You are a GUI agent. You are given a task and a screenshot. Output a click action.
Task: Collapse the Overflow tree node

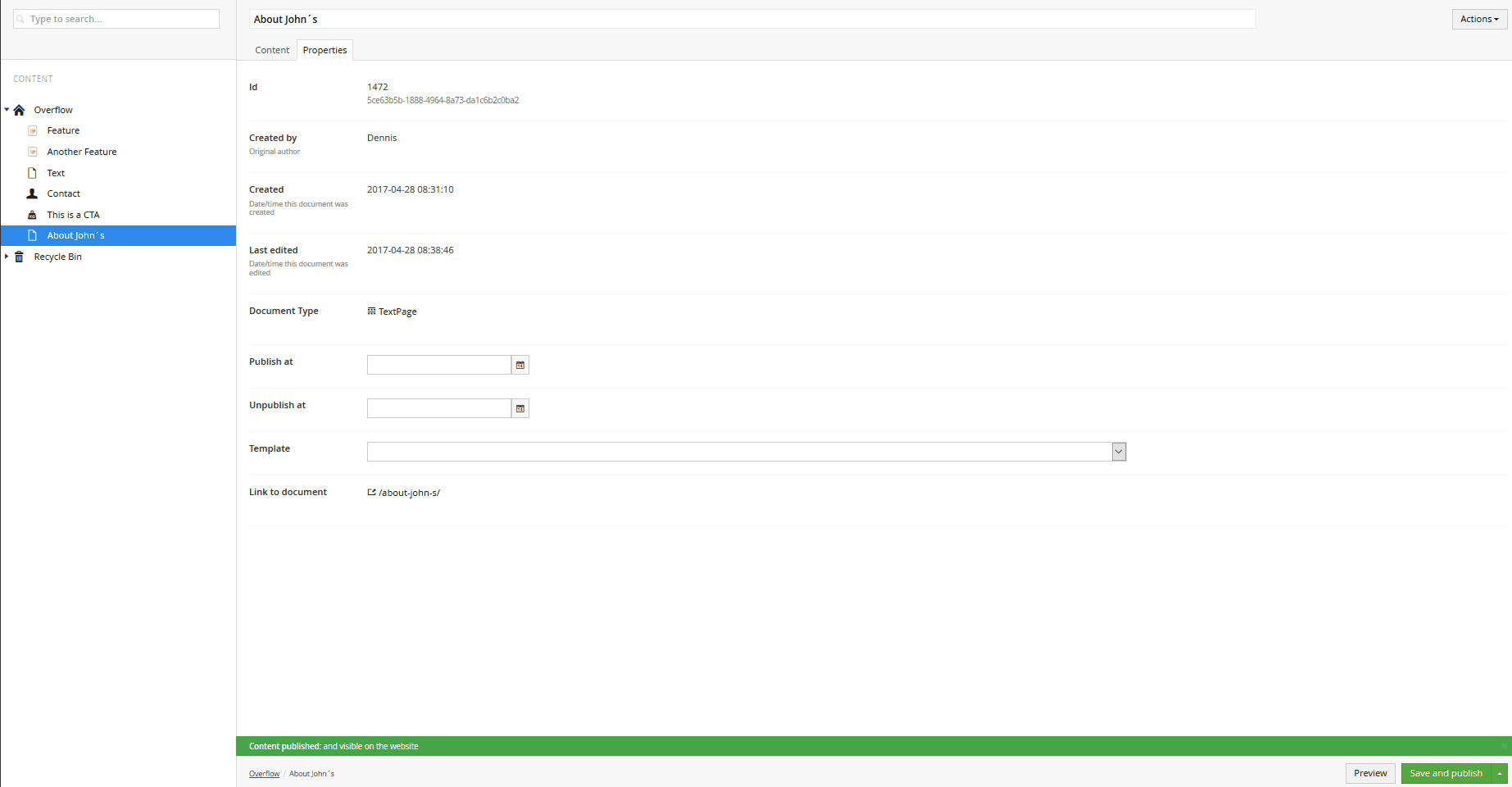pyautogui.click(x=7, y=109)
